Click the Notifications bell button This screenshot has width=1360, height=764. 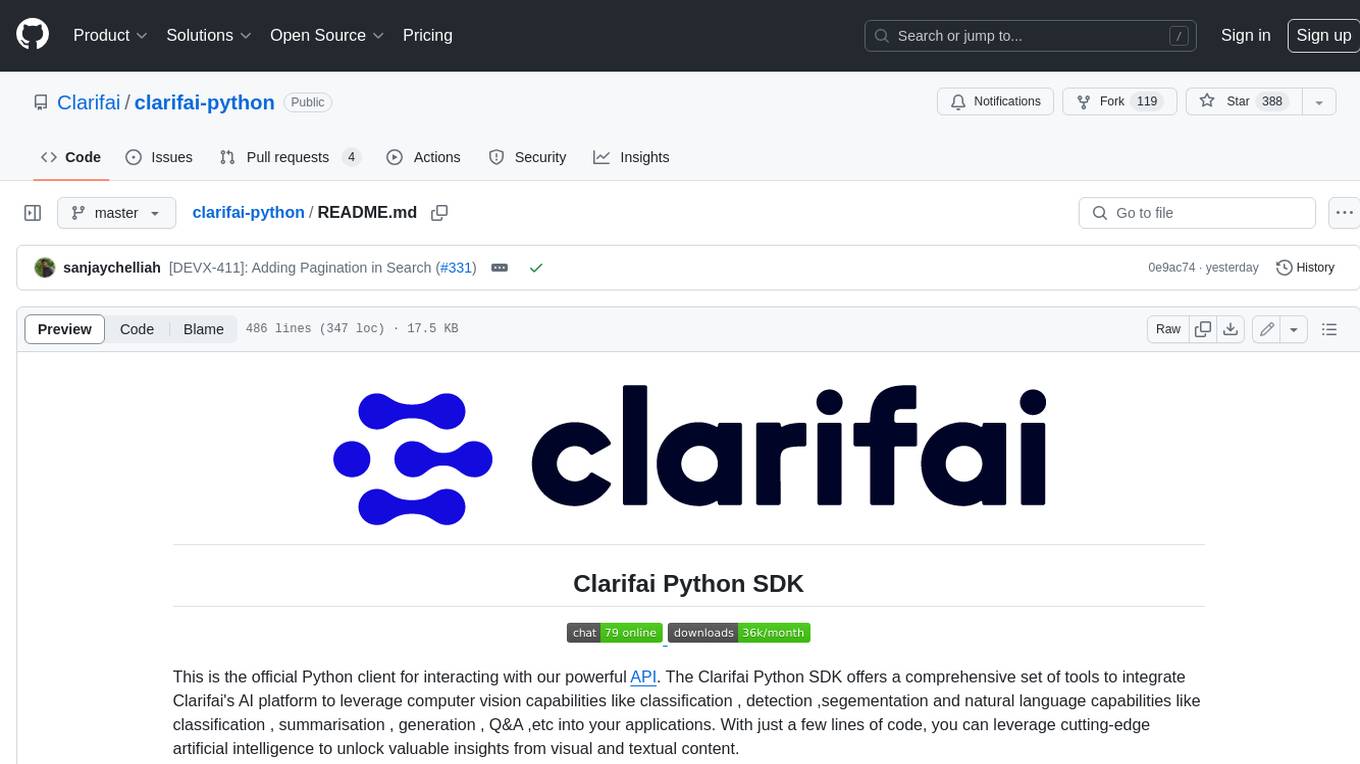pos(995,101)
